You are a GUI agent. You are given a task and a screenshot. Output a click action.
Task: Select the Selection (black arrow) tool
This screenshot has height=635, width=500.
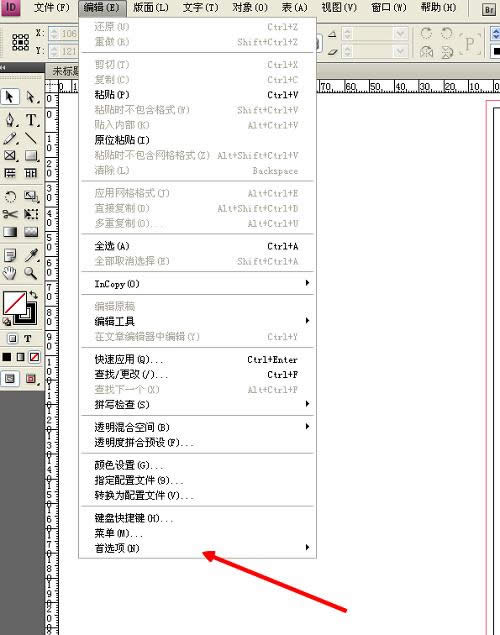pos(10,97)
